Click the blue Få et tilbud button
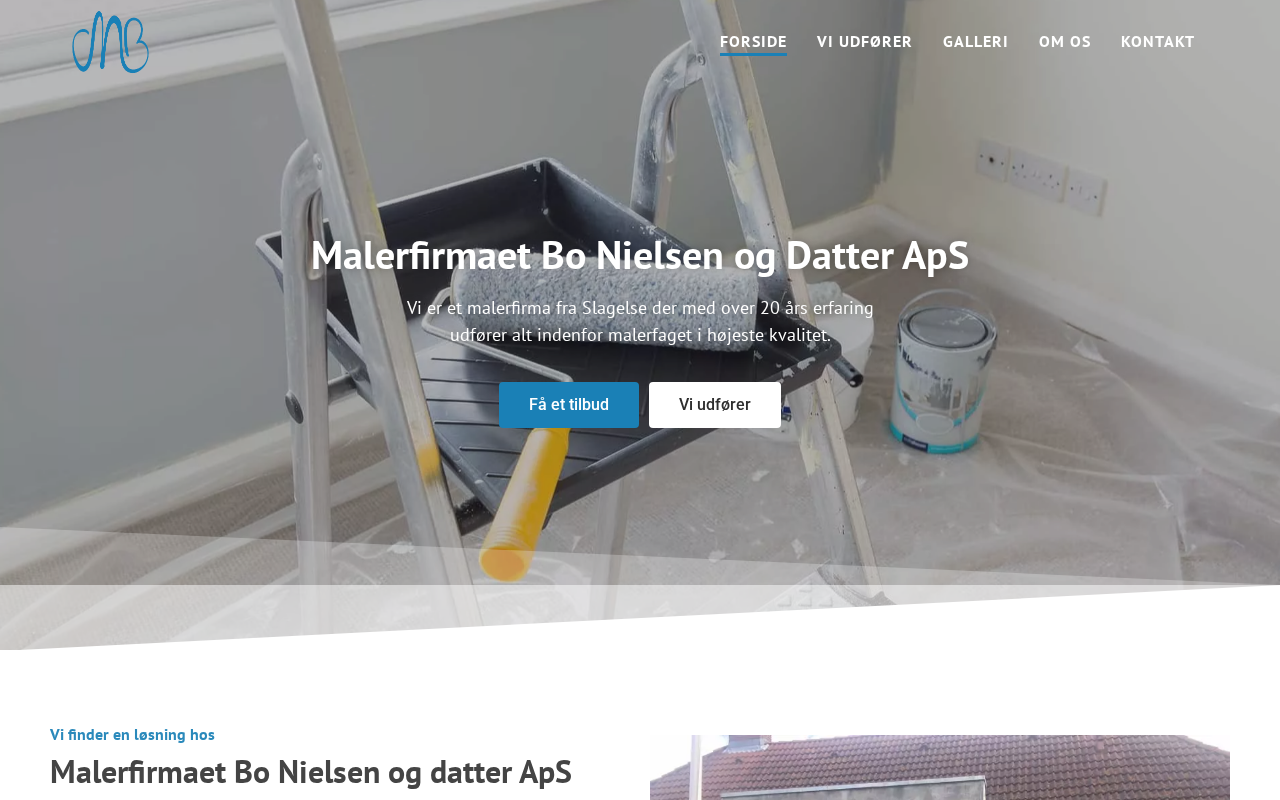The width and height of the screenshot is (1280, 800). point(569,405)
